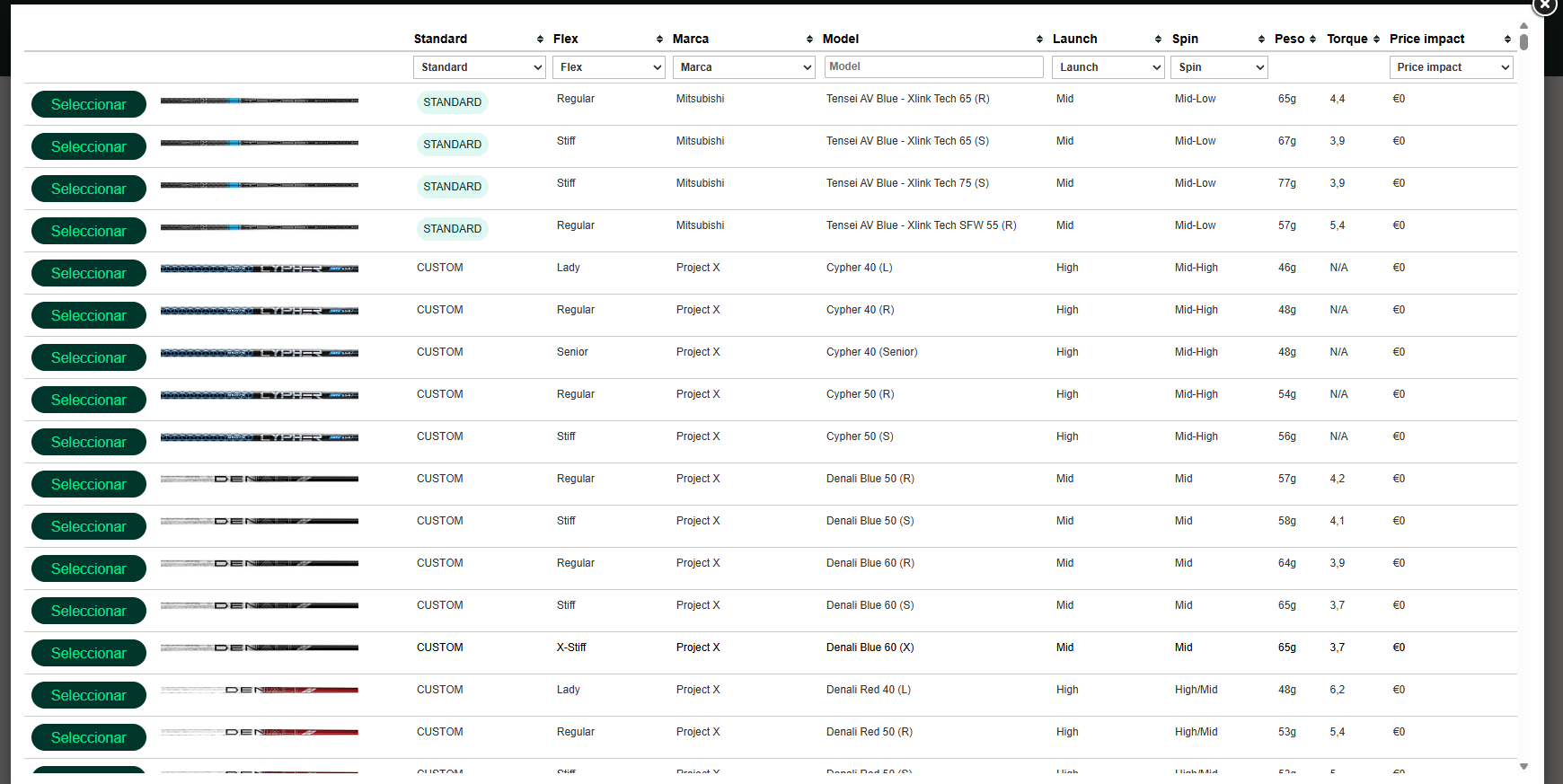
Task: Sort by Model using its arrow icon
Action: (1039, 40)
